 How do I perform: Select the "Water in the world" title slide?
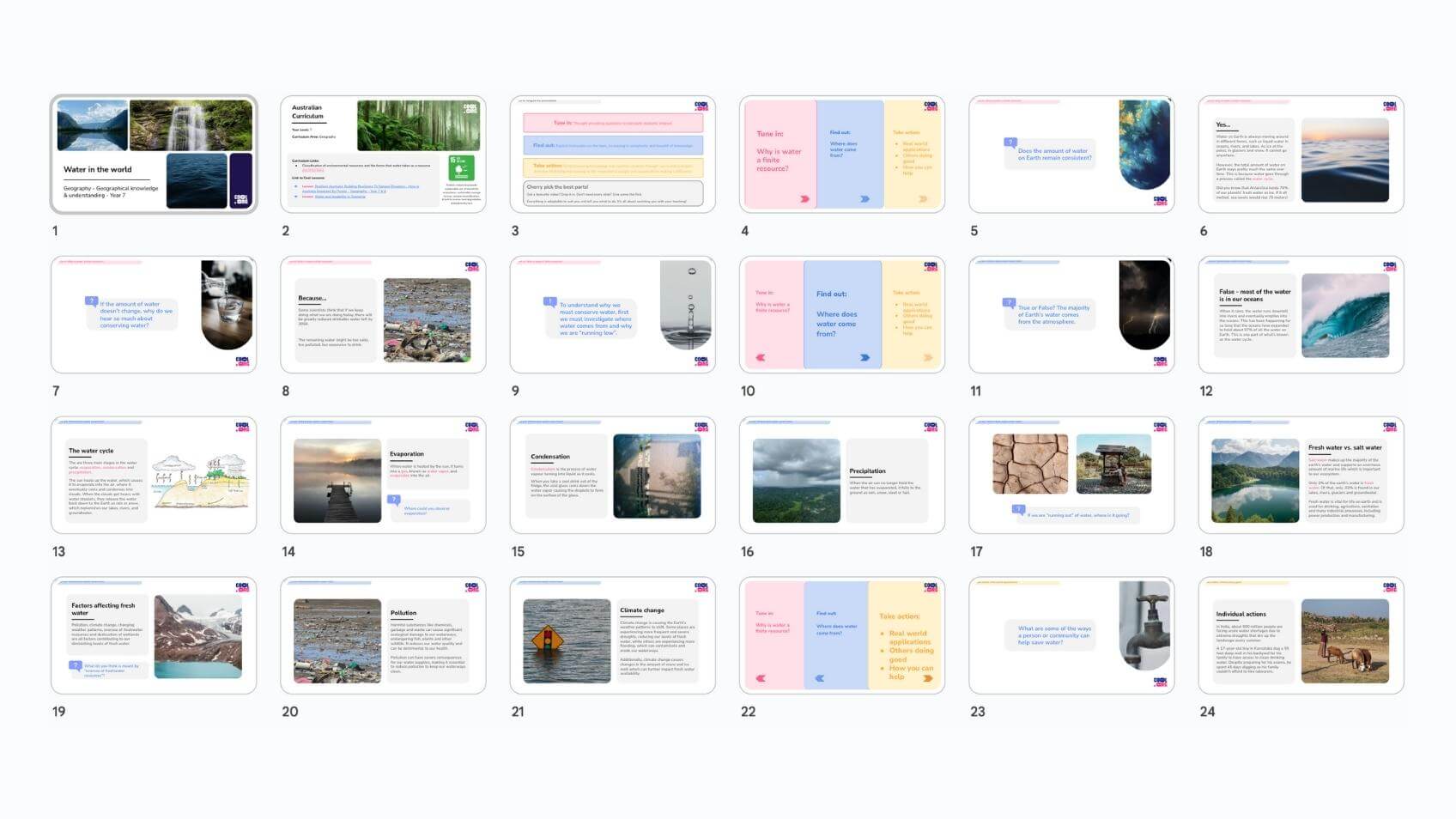click(x=154, y=155)
